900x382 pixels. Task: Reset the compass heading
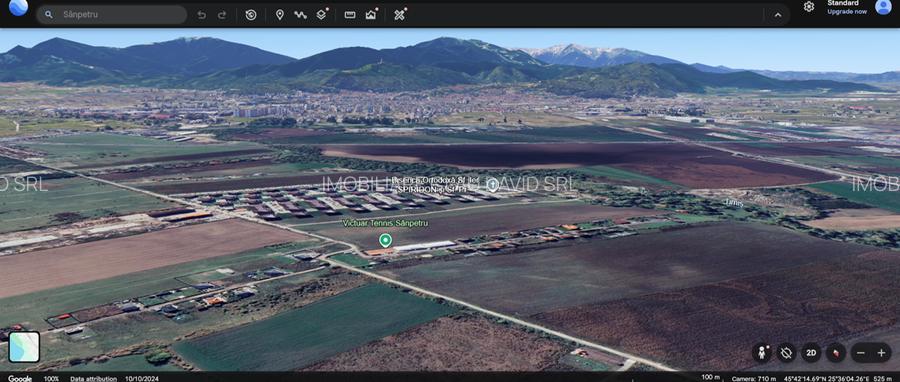click(x=836, y=353)
